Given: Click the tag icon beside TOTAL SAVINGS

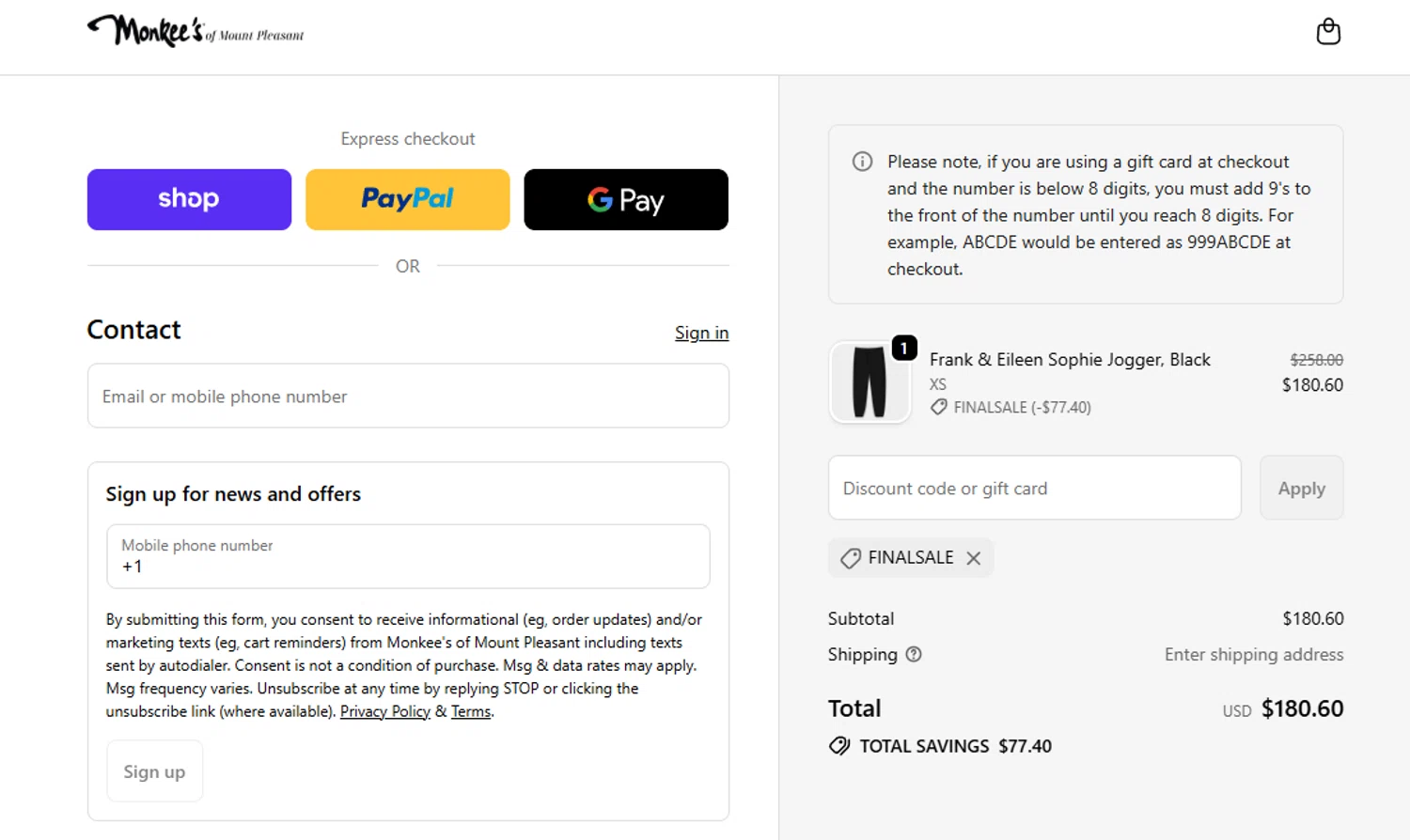Looking at the screenshot, I should click(839, 746).
